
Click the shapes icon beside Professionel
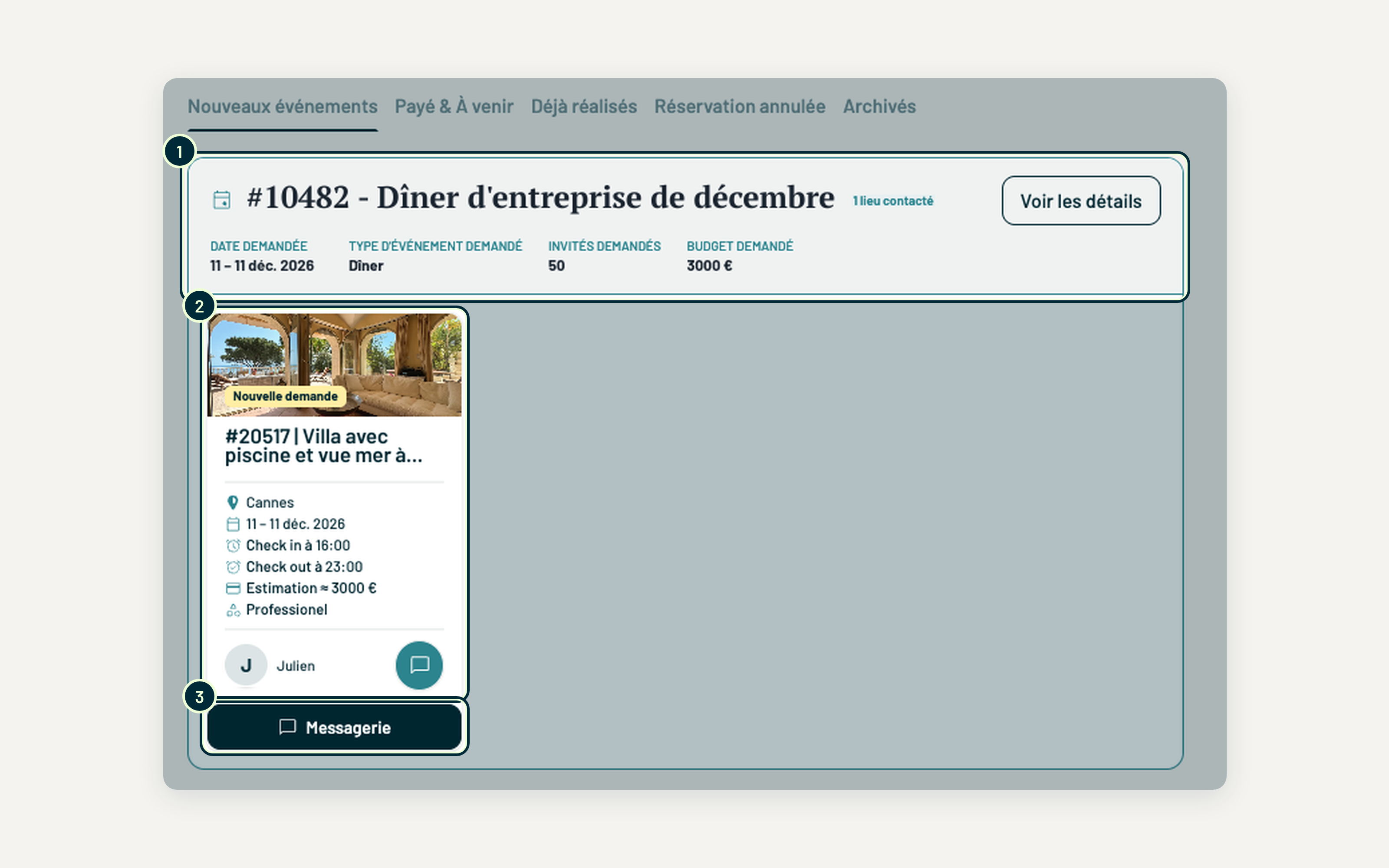233,610
